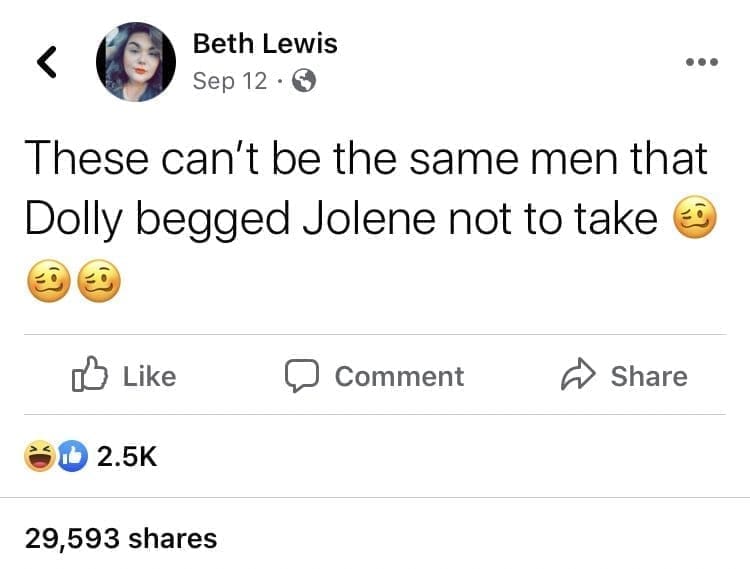Screen dimensions: 750x569
Task: Click the woozy emoji after 'take'
Action: (x=694, y=219)
